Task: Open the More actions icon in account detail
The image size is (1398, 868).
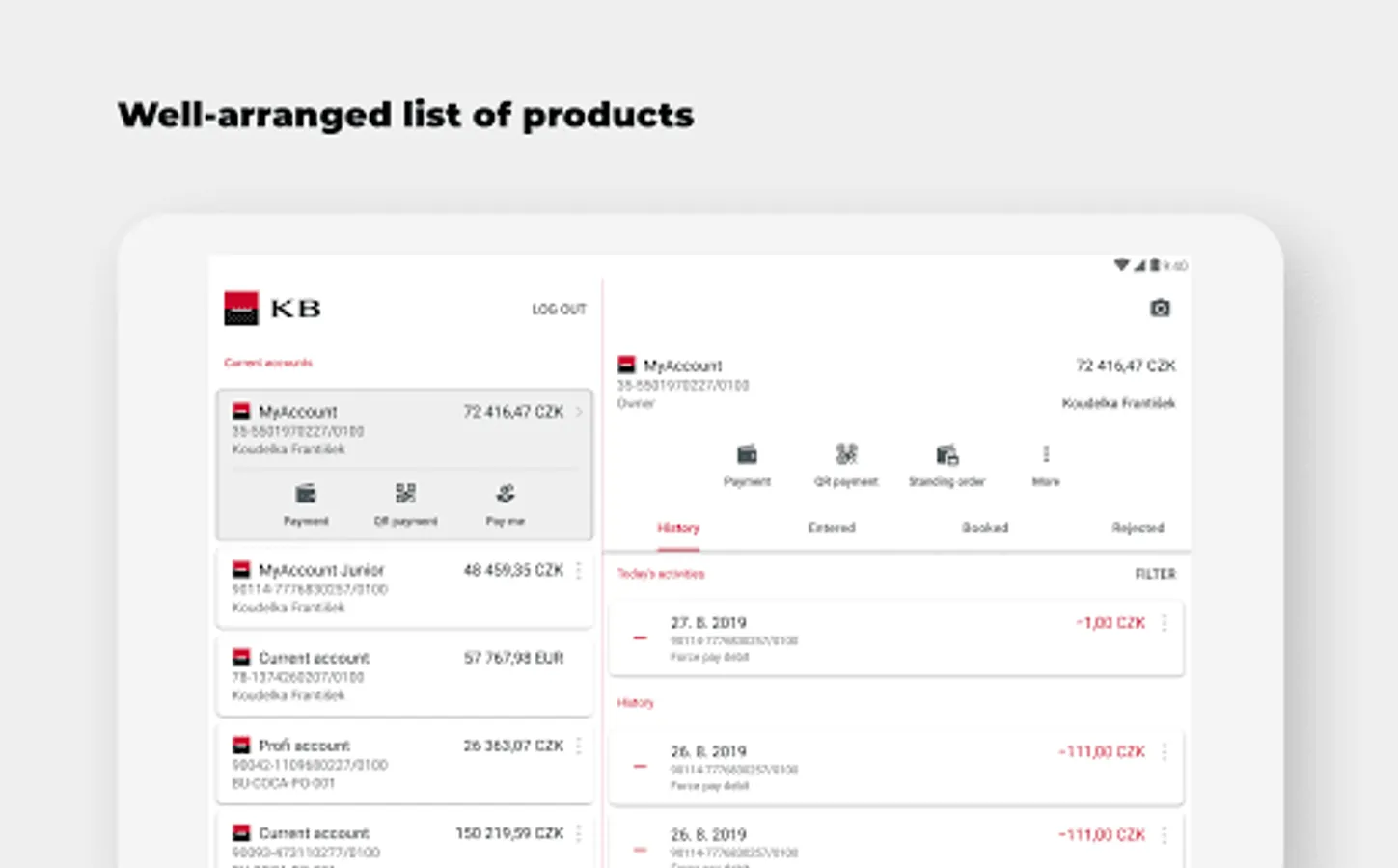Action: pos(1046,455)
